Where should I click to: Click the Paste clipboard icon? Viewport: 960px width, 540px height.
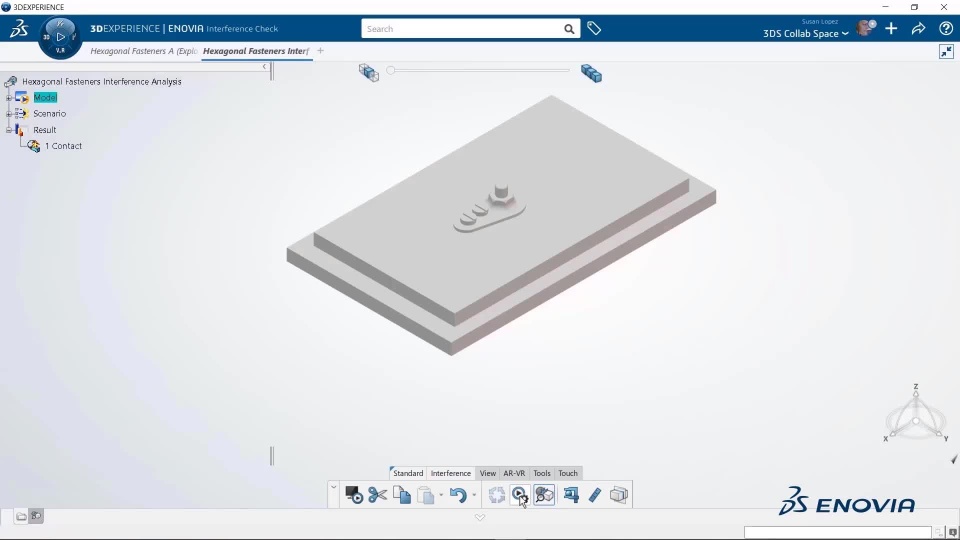click(x=426, y=495)
